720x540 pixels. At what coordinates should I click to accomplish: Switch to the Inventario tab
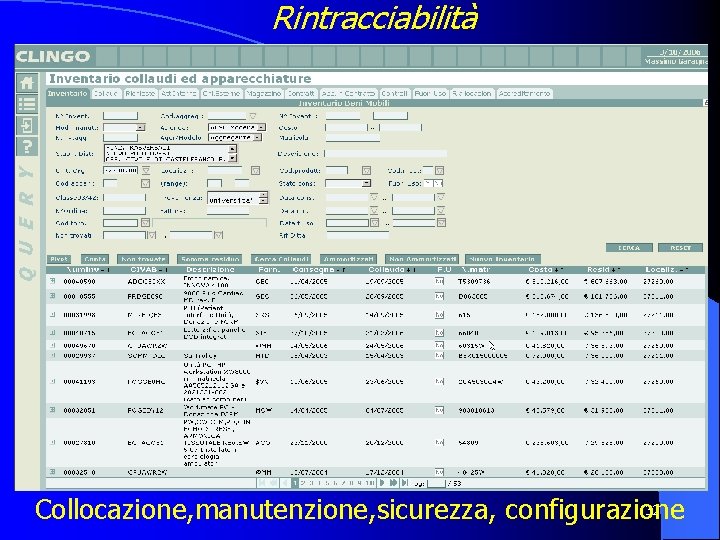coord(68,93)
